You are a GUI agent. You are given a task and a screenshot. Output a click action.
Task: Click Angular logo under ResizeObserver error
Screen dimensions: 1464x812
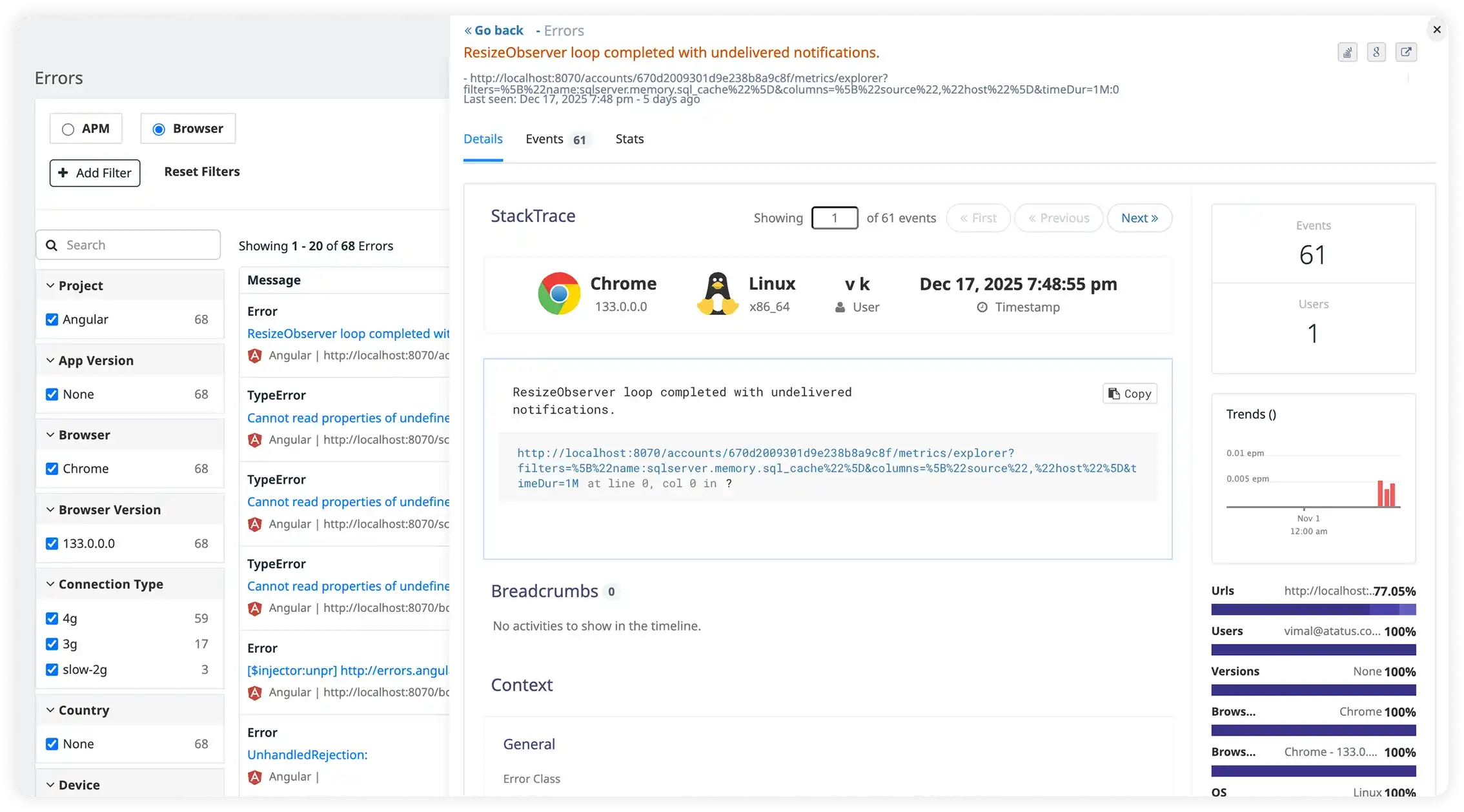pos(255,356)
